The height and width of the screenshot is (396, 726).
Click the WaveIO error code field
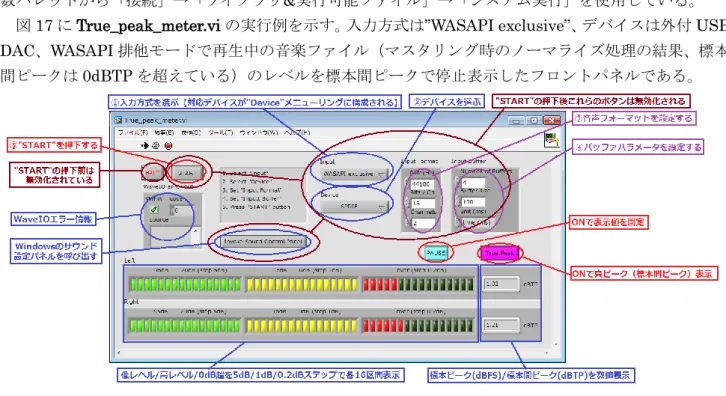click(x=182, y=210)
